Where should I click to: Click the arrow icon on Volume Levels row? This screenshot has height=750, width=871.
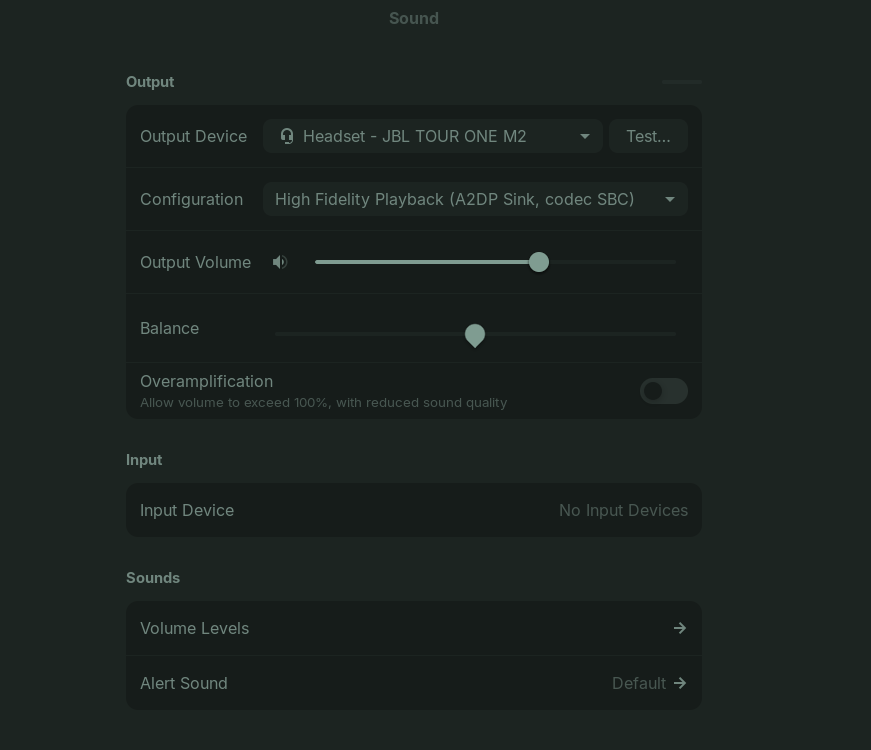(x=680, y=628)
